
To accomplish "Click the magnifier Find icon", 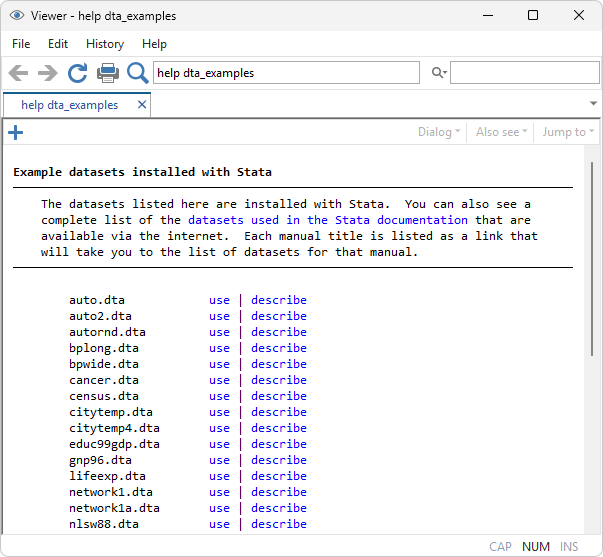I will [x=137, y=73].
